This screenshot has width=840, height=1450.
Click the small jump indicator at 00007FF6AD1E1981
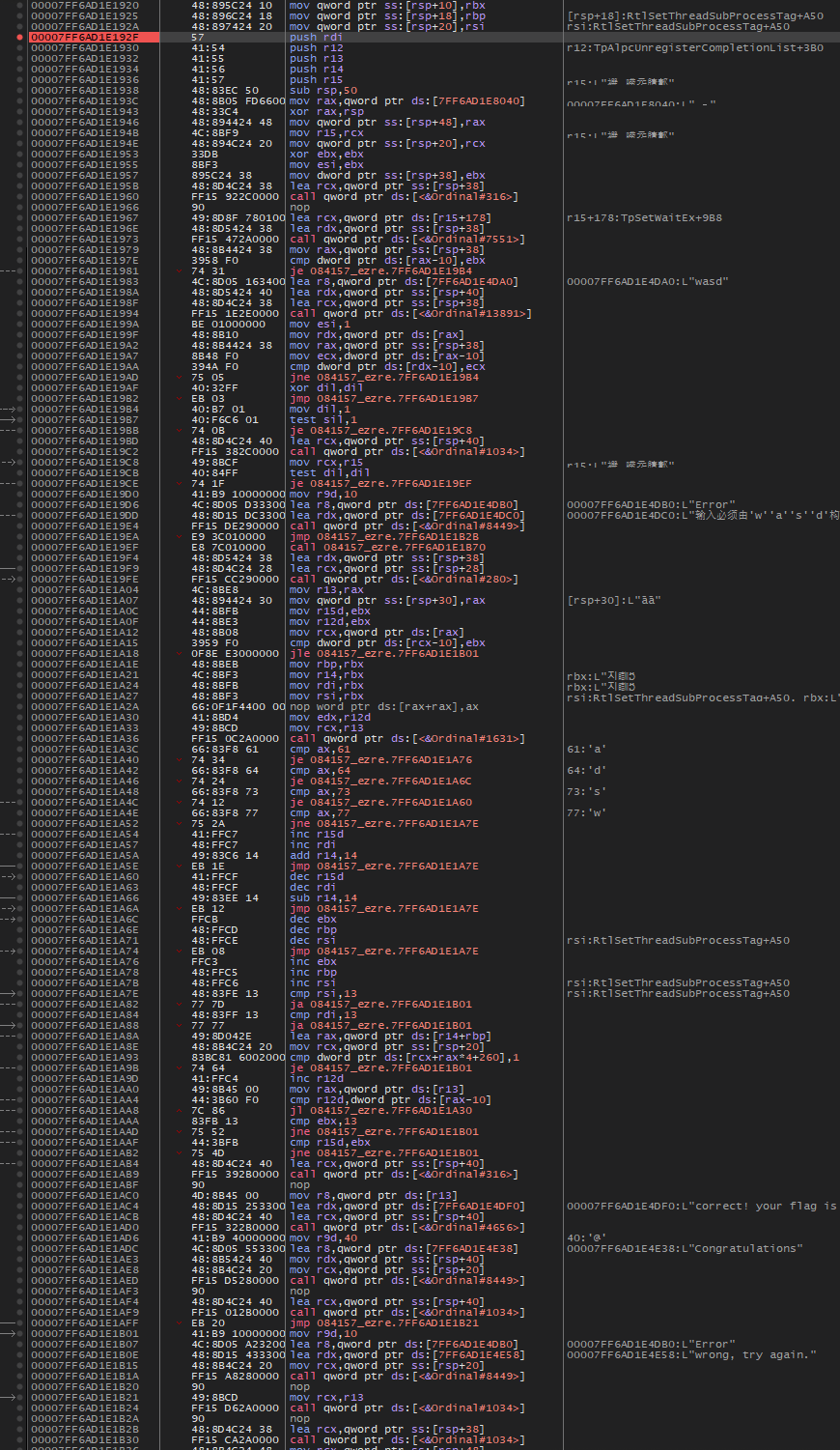point(8,271)
